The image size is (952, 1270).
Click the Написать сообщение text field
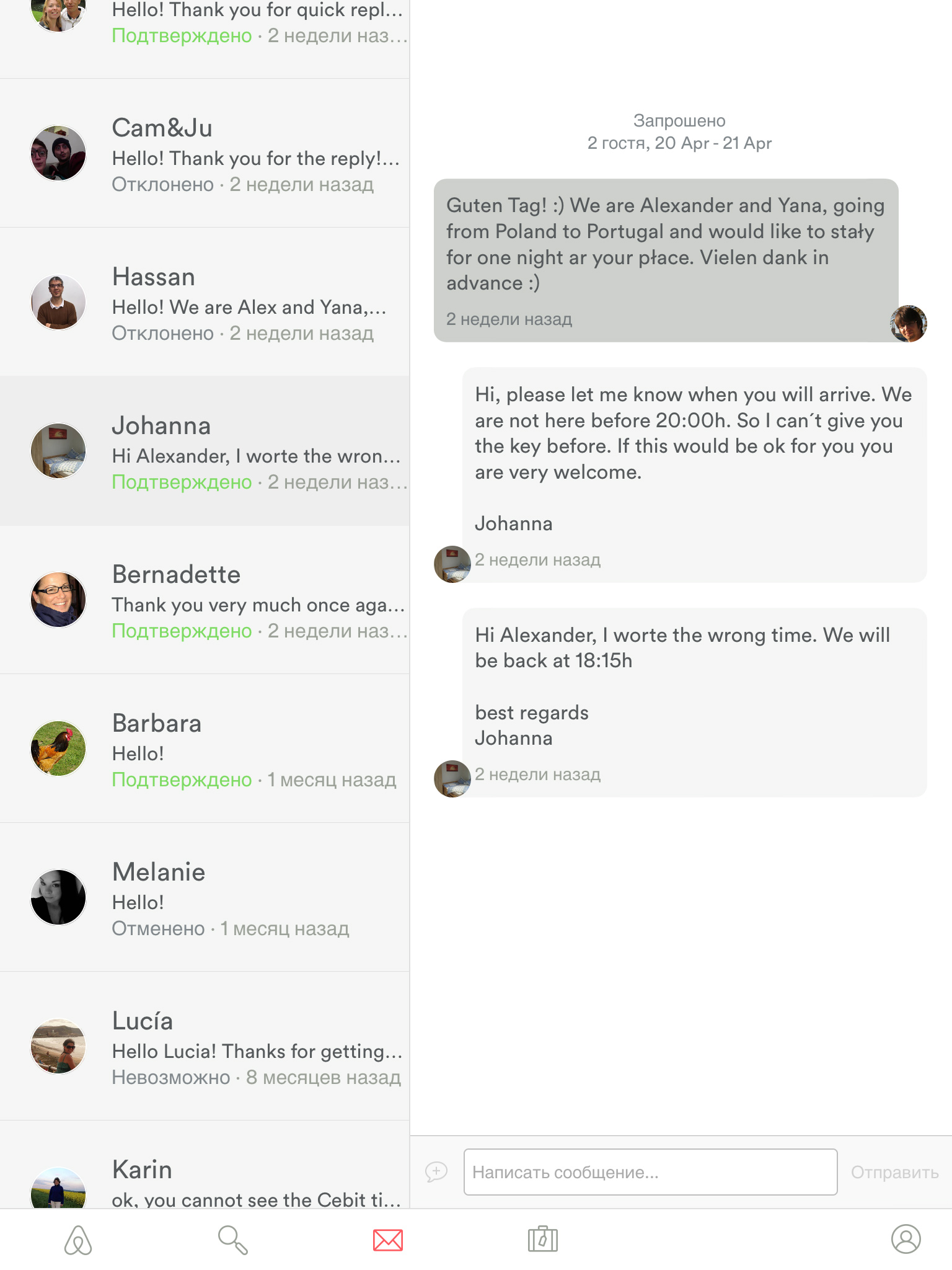(x=650, y=1172)
